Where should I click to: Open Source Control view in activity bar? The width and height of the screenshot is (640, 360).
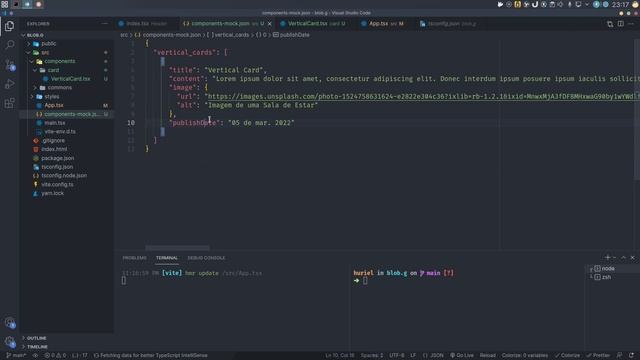point(9,65)
